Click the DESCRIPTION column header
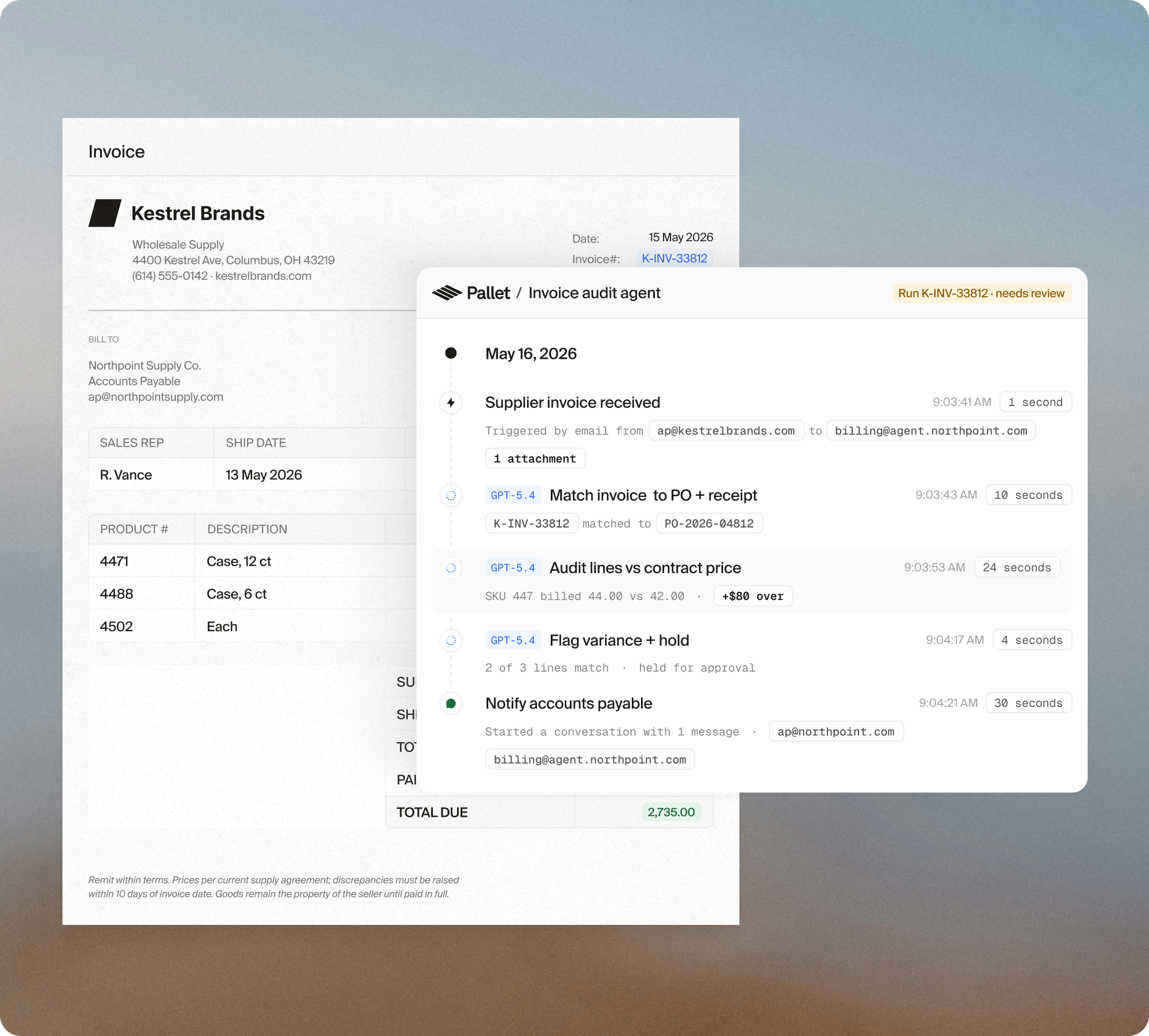Screen dimensions: 1149x1036 [x=247, y=529]
